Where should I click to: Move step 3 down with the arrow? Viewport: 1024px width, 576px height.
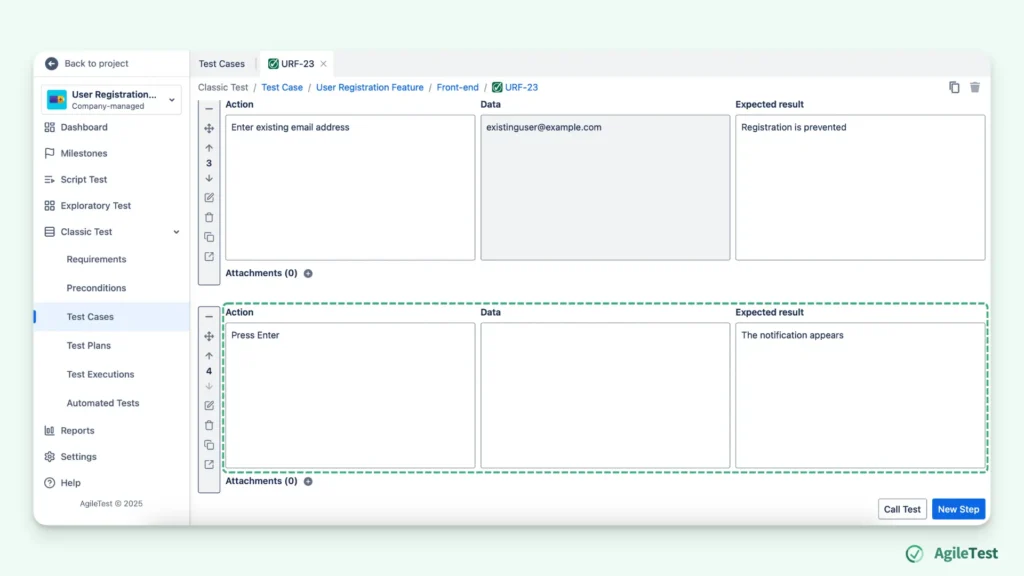(209, 178)
